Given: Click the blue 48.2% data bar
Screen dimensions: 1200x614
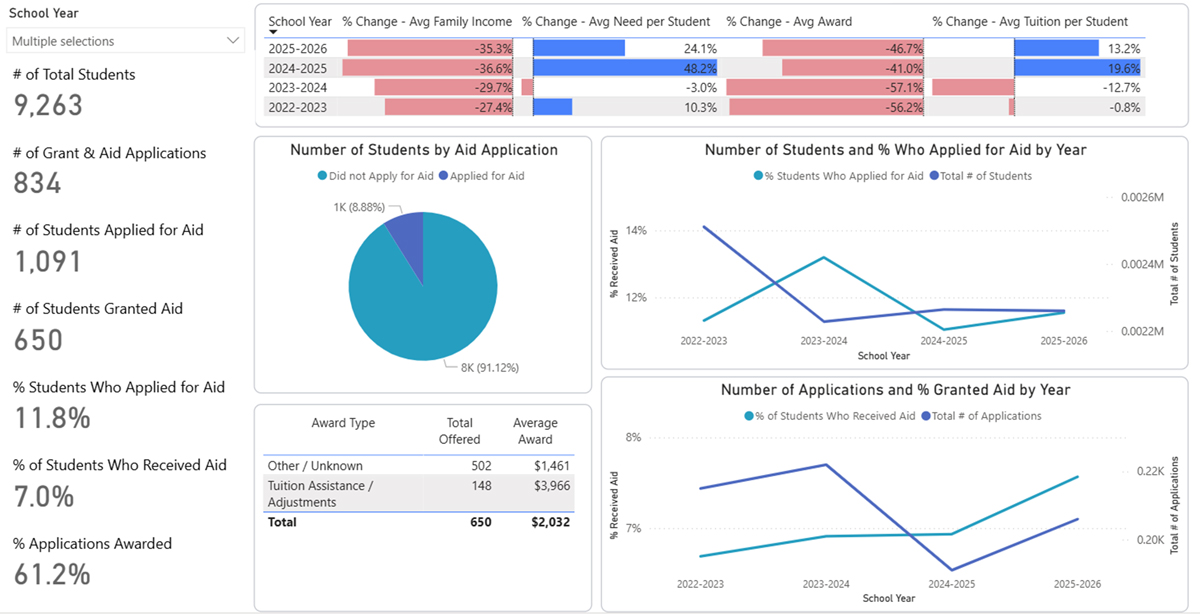Looking at the screenshot, I should [624, 68].
